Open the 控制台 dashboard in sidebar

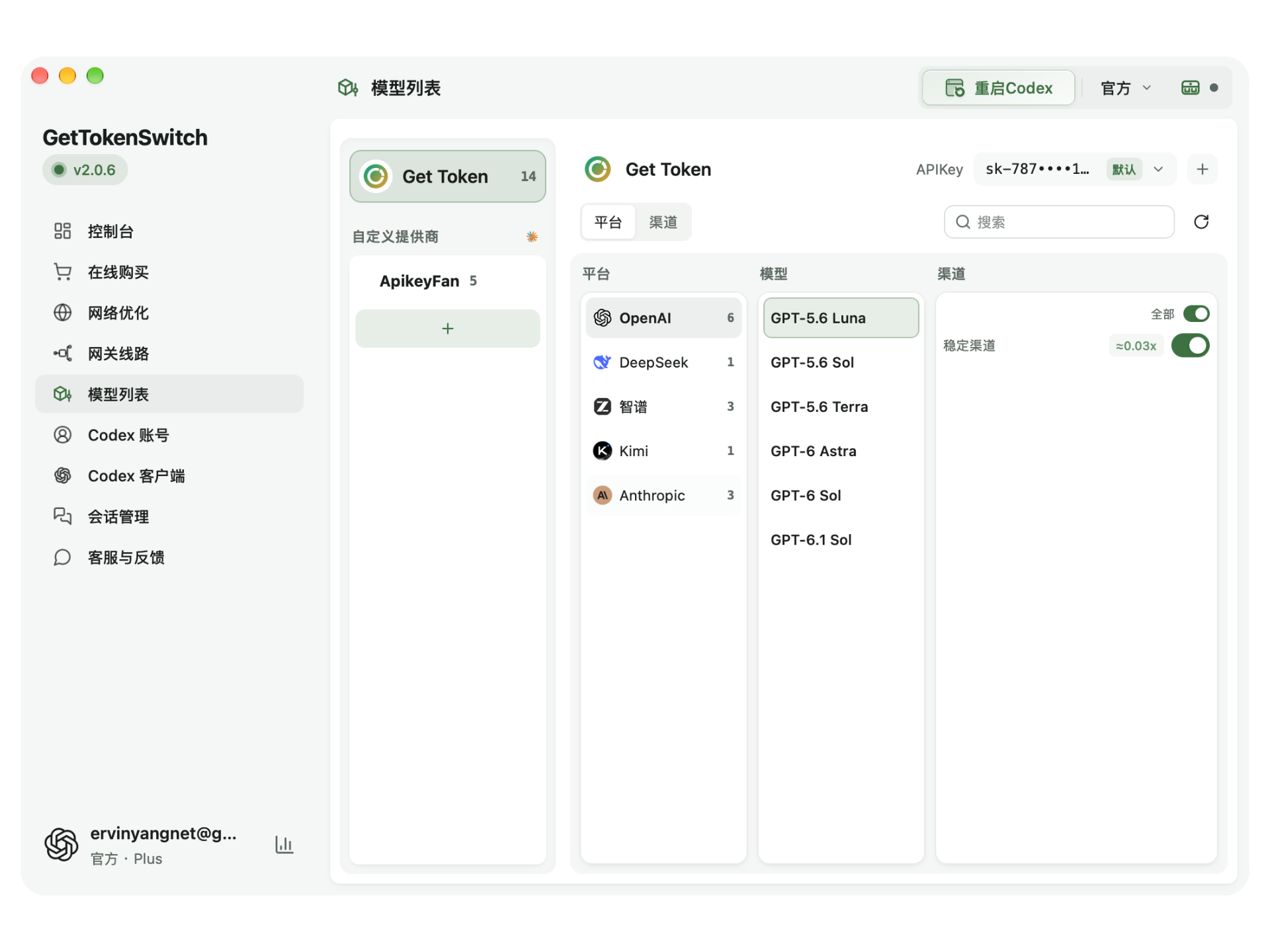pos(169,231)
